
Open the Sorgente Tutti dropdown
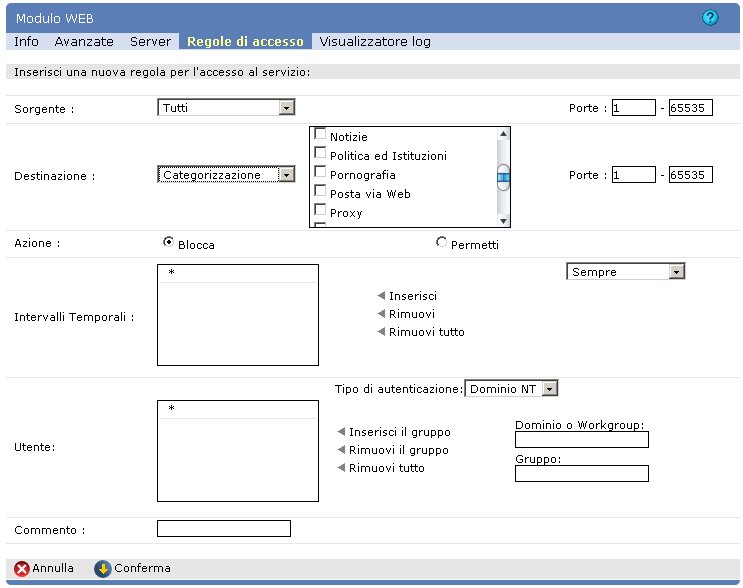click(286, 108)
